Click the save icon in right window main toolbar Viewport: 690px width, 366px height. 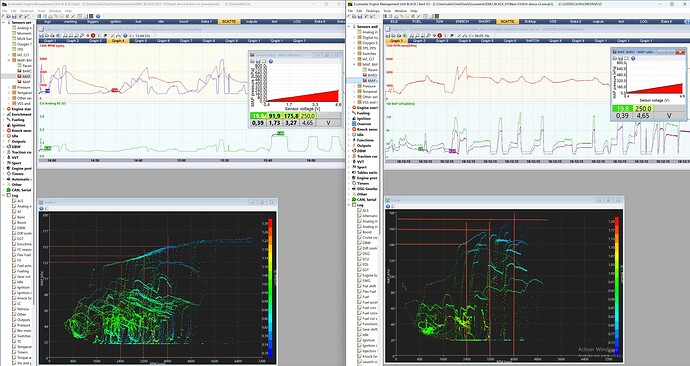361,16
